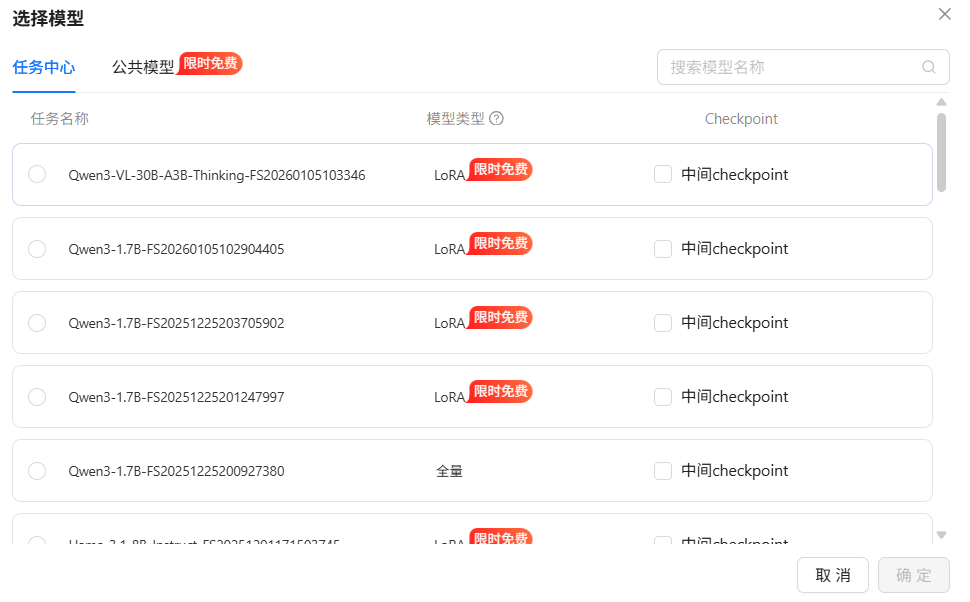
Task: Click the search magnifier icon
Action: (x=928, y=67)
